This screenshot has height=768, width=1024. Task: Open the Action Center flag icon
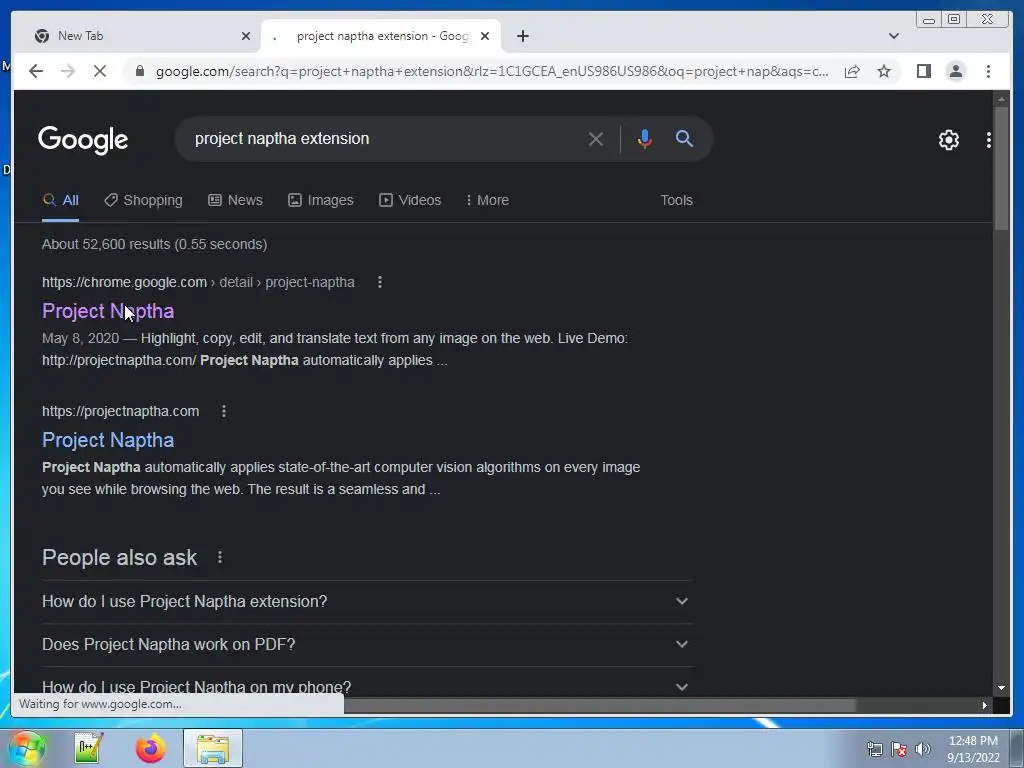[899, 749]
